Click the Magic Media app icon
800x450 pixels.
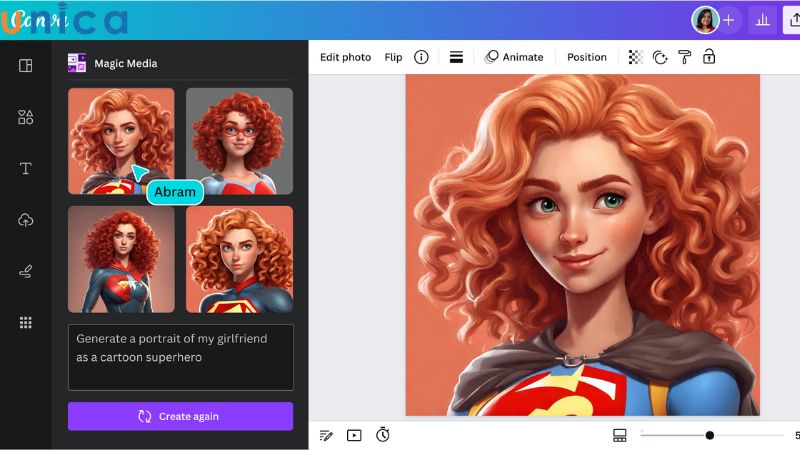(x=77, y=63)
